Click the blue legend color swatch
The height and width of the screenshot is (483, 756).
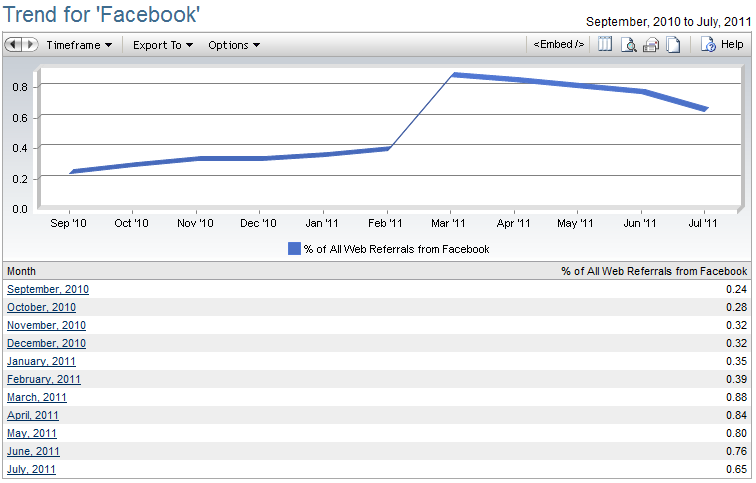pos(294,249)
